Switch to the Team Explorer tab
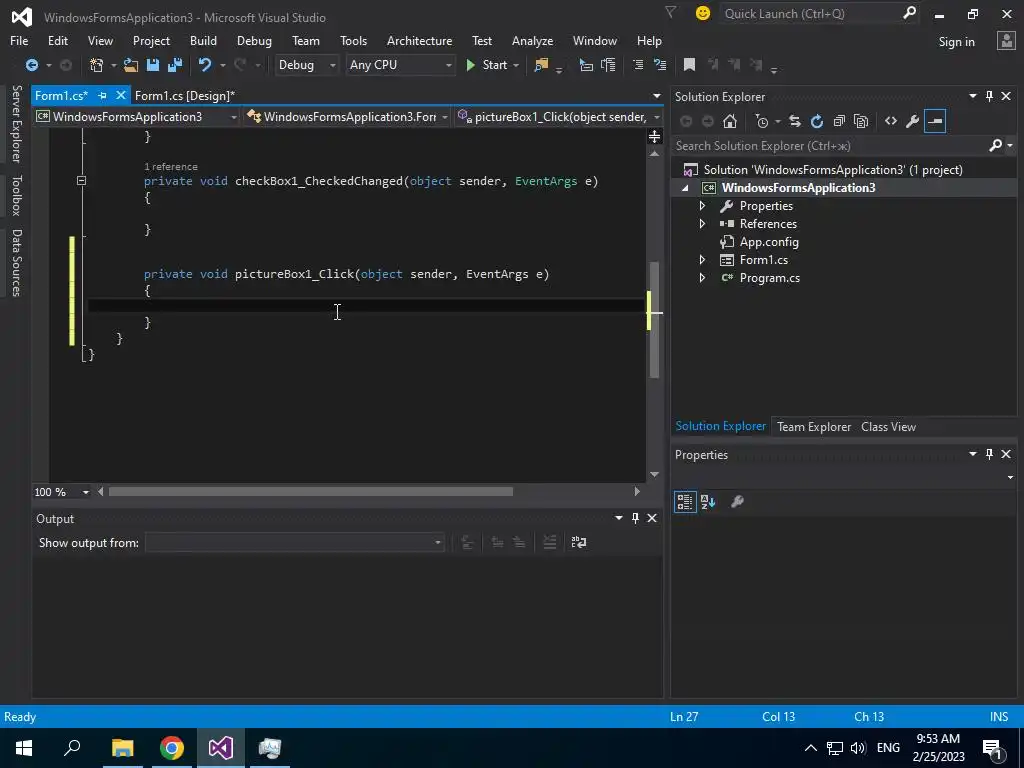This screenshot has width=1024, height=768. [x=814, y=426]
